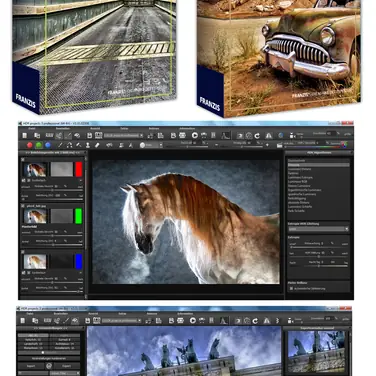Screen dimensions: 376x376
Task: Click the Export button in lower window
Action: [66, 366]
